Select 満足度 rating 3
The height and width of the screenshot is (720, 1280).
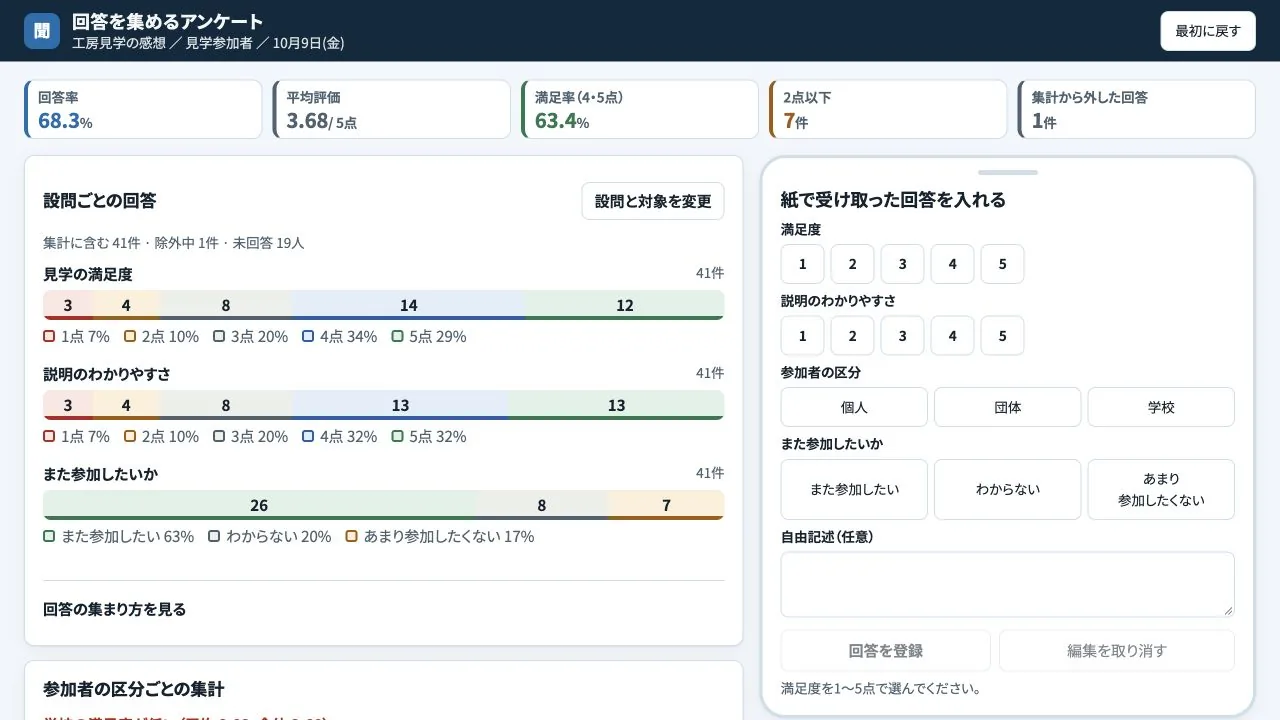(x=902, y=264)
